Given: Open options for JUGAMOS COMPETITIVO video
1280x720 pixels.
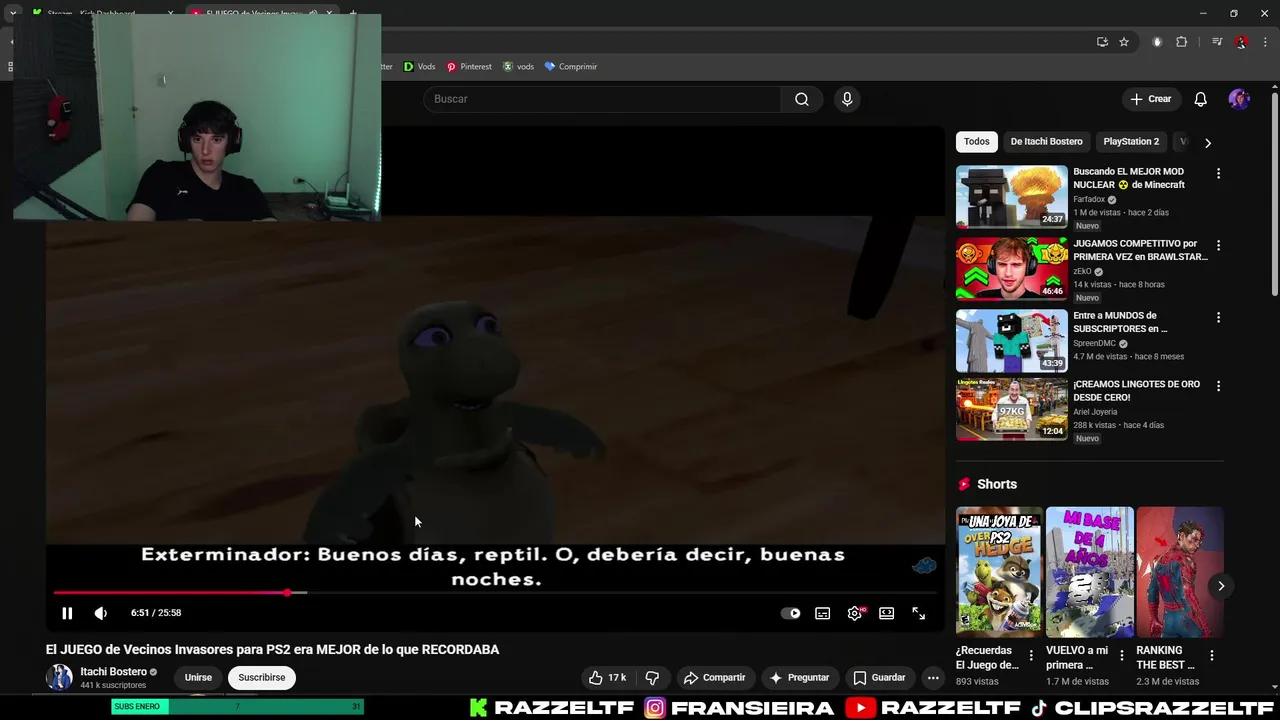Looking at the screenshot, I should 1218,245.
